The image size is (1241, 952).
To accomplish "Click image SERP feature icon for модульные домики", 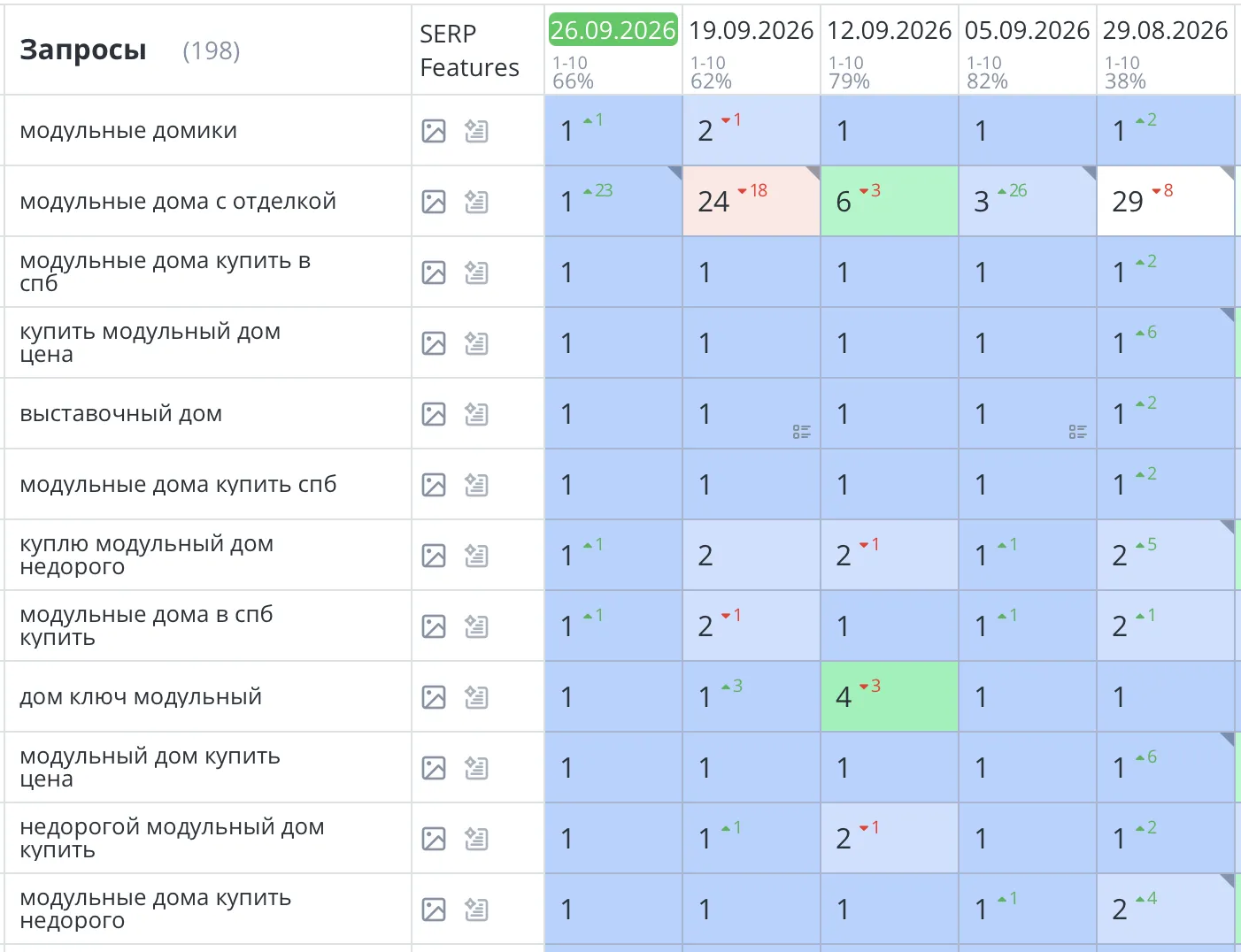I will [434, 131].
